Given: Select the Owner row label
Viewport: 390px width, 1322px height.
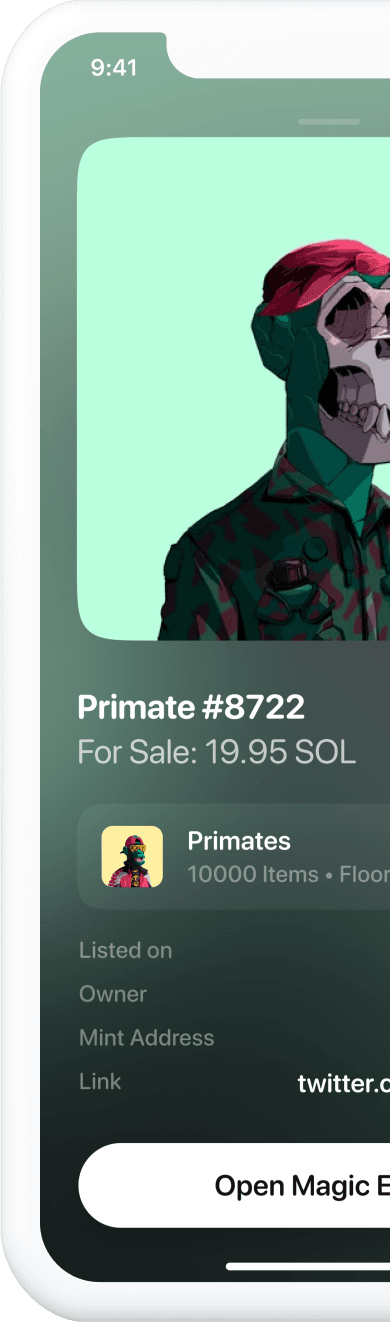Looking at the screenshot, I should [113, 994].
